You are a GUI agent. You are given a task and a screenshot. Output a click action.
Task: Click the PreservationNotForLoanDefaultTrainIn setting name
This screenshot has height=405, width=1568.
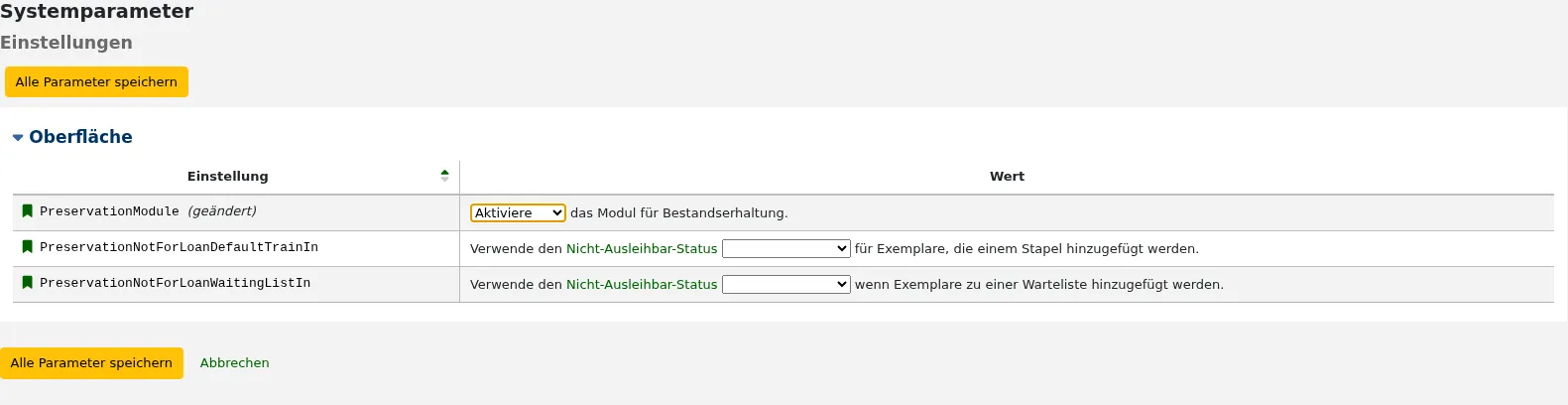(179, 247)
